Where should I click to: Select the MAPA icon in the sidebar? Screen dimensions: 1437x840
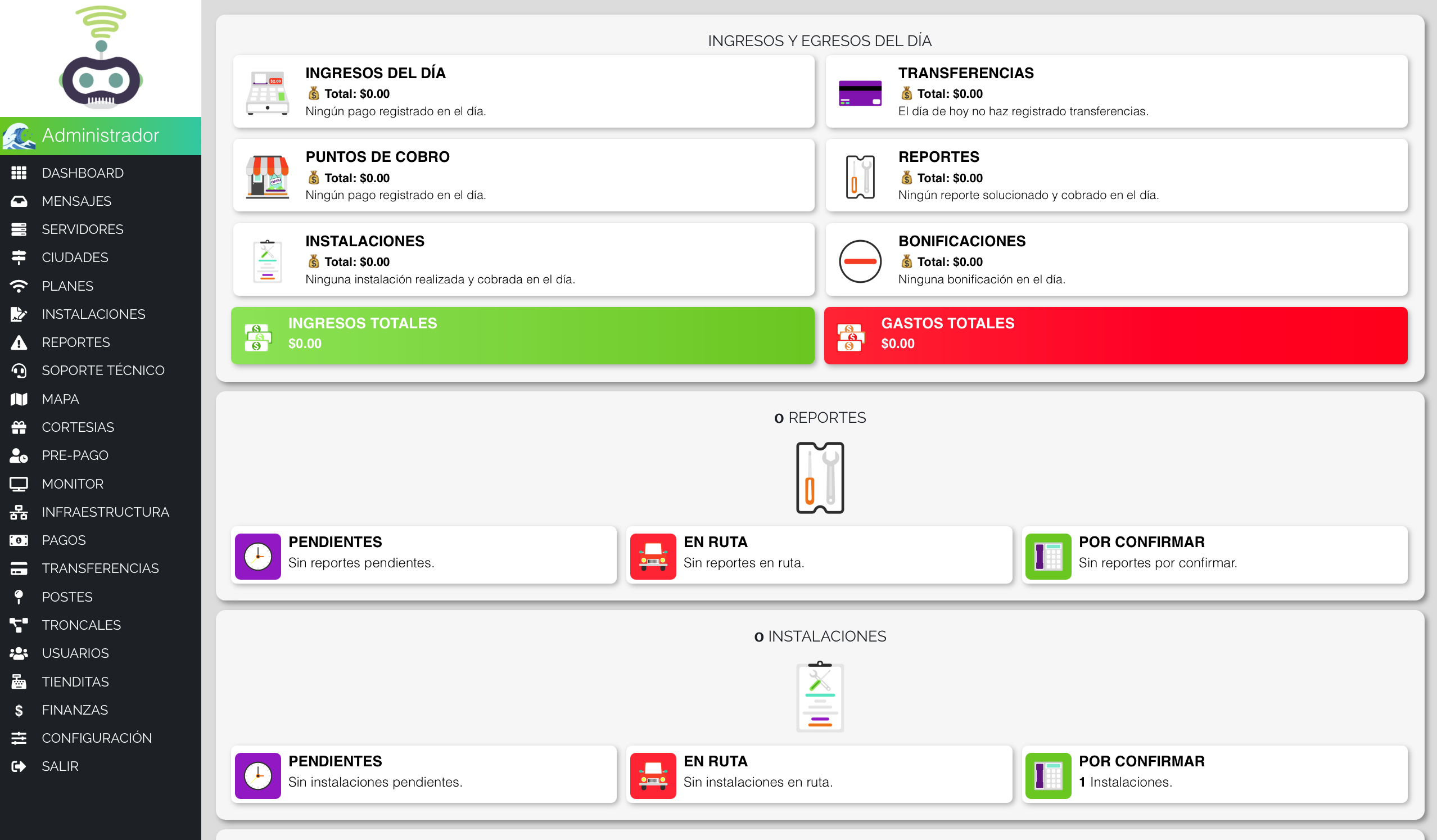click(x=19, y=399)
